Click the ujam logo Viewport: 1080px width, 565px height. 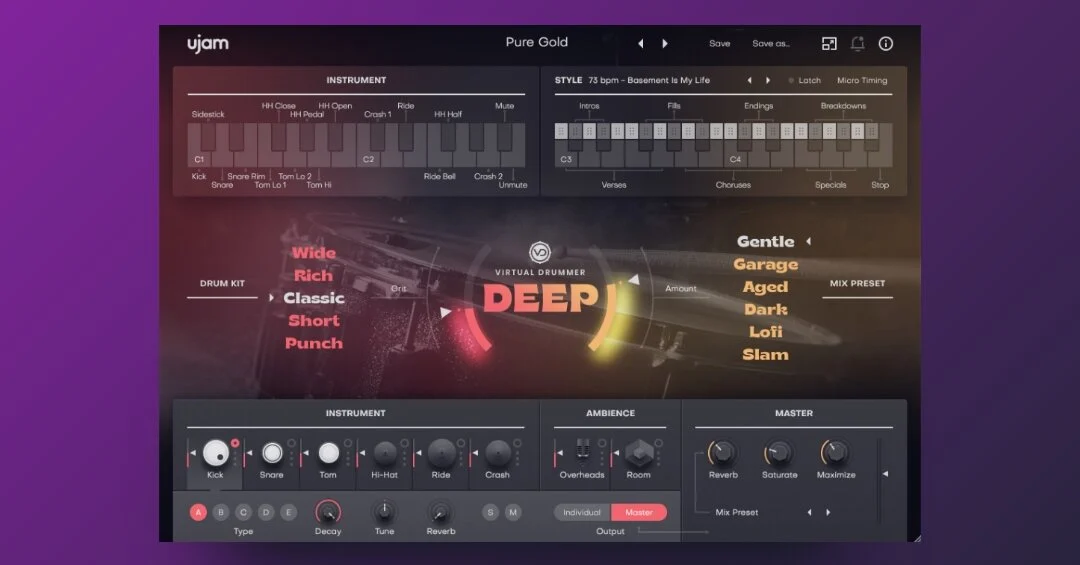coord(207,43)
